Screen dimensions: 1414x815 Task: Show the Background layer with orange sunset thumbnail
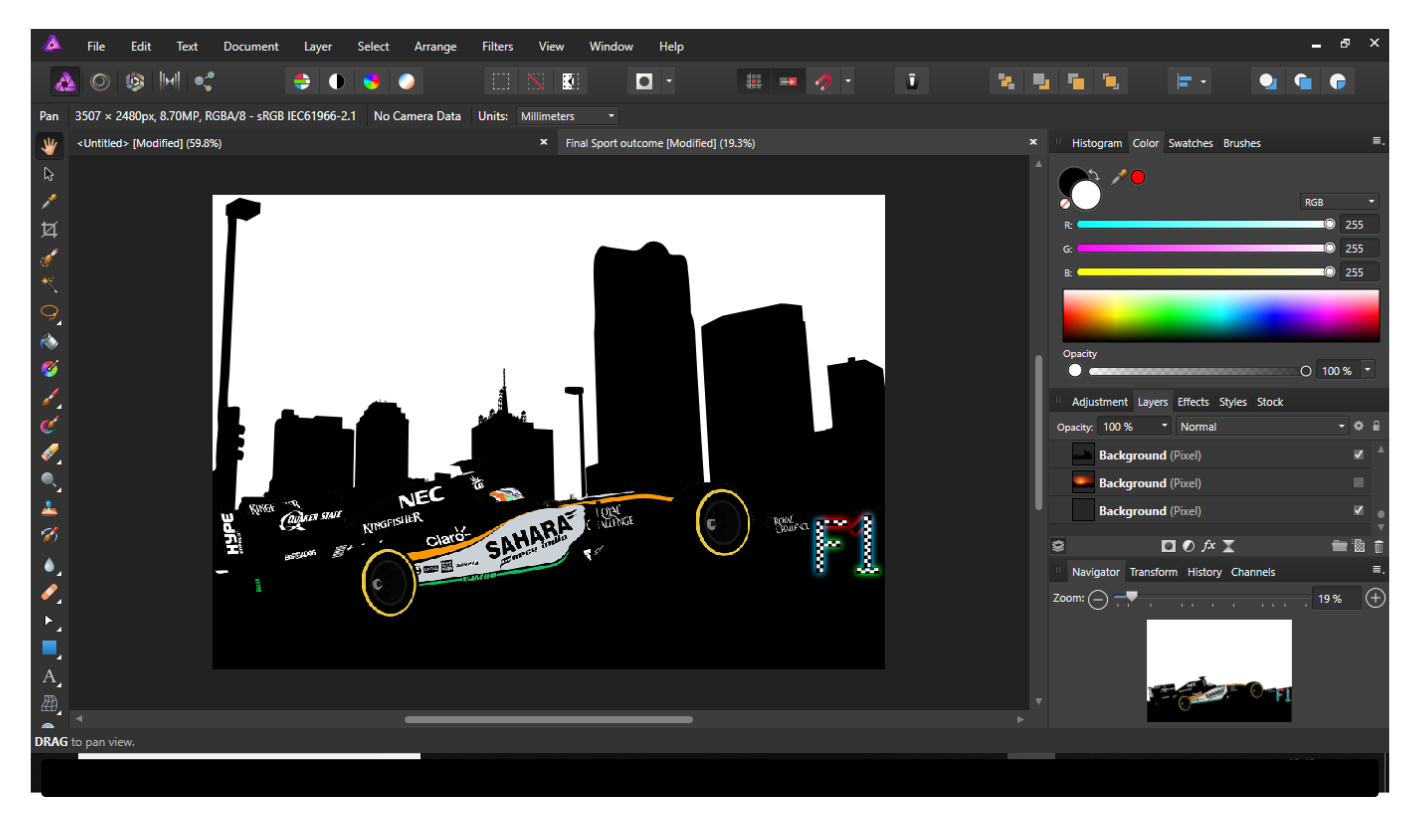click(x=1358, y=483)
